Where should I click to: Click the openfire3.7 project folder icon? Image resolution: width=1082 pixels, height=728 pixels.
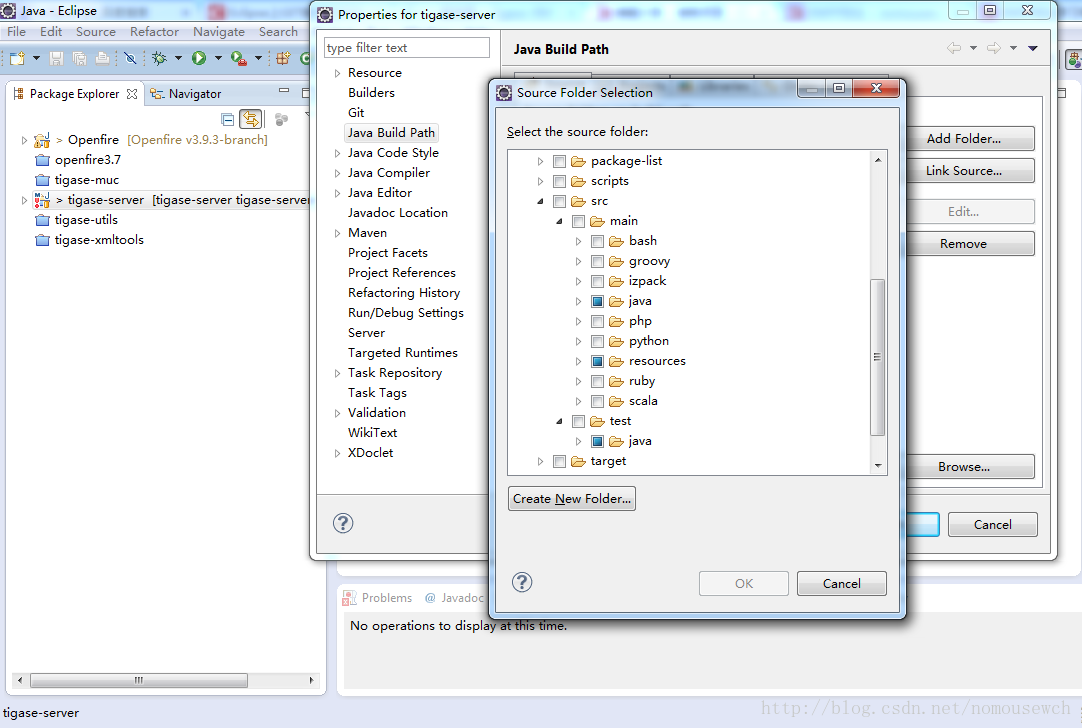pyautogui.click(x=43, y=160)
